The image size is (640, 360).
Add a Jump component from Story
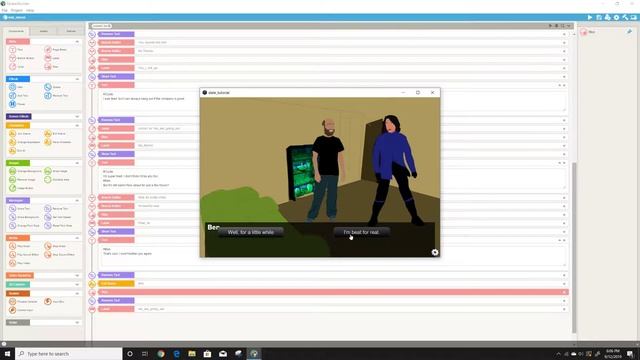pos(16,67)
